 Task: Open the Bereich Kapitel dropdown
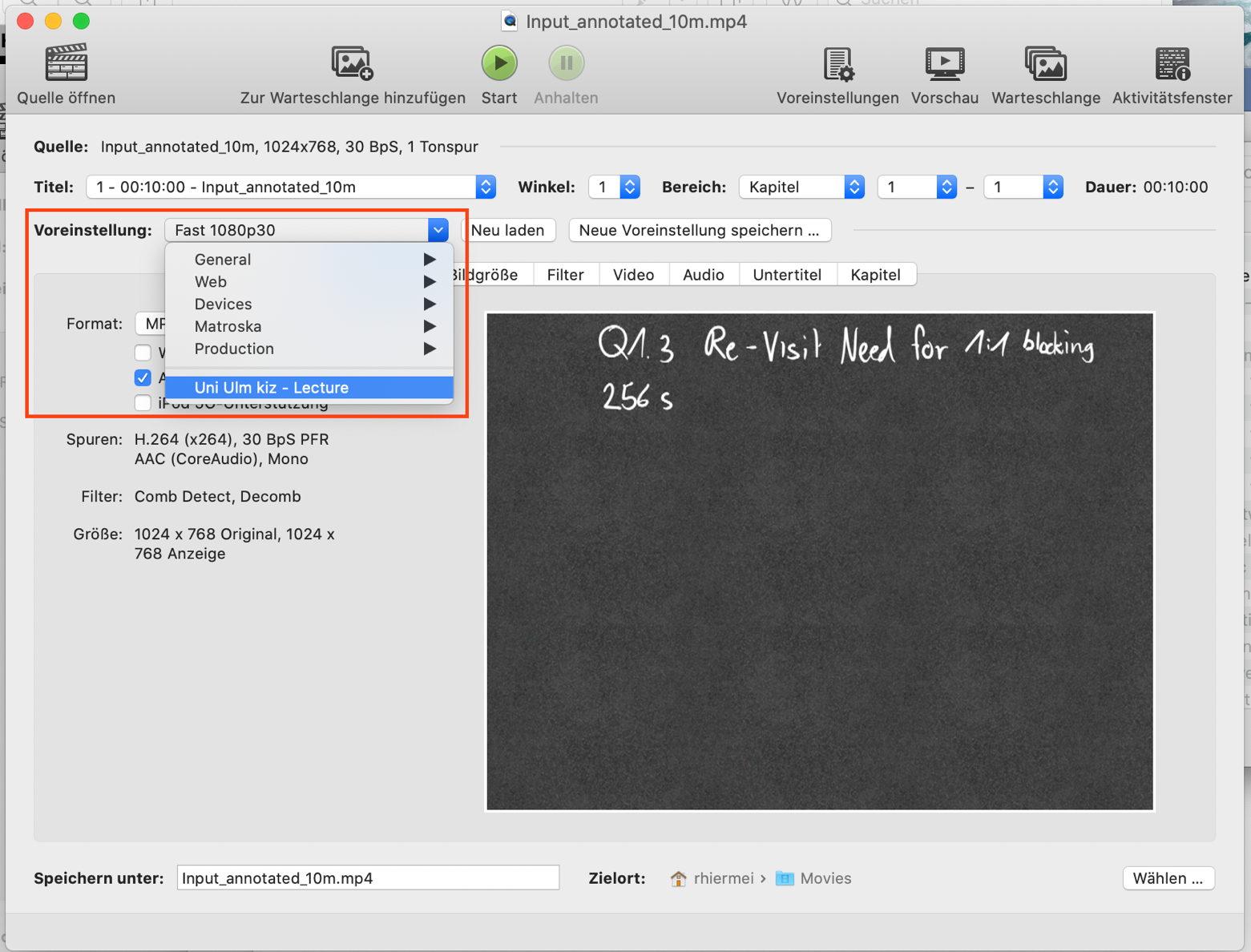[801, 187]
